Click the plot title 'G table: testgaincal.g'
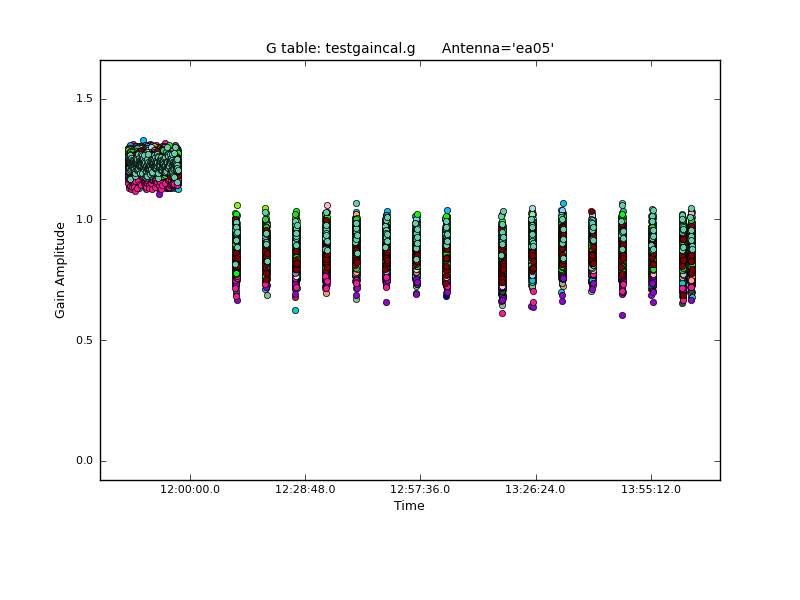The width and height of the screenshot is (800, 600). coord(340,48)
